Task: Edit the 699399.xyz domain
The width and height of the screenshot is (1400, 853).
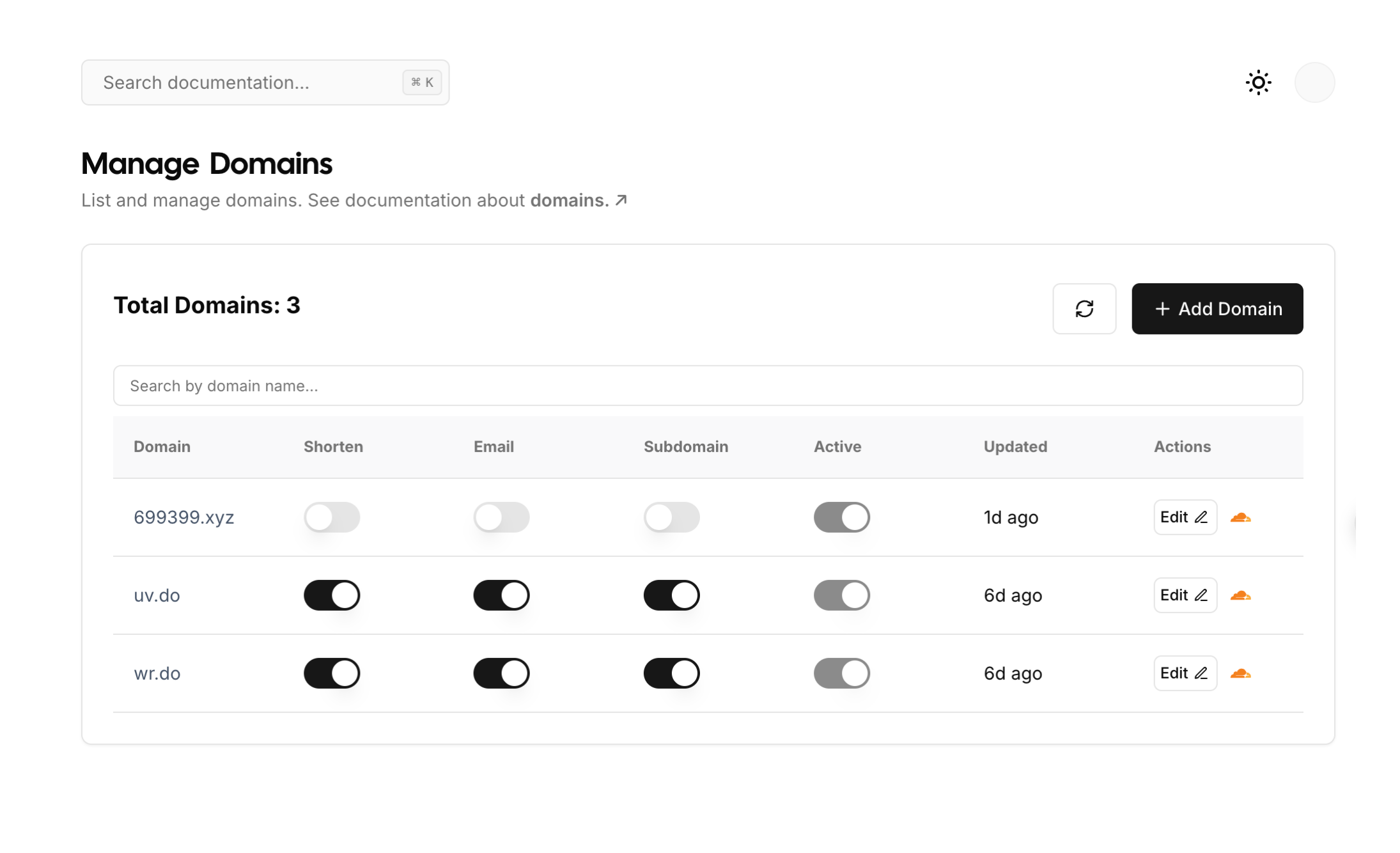Action: tap(1185, 517)
